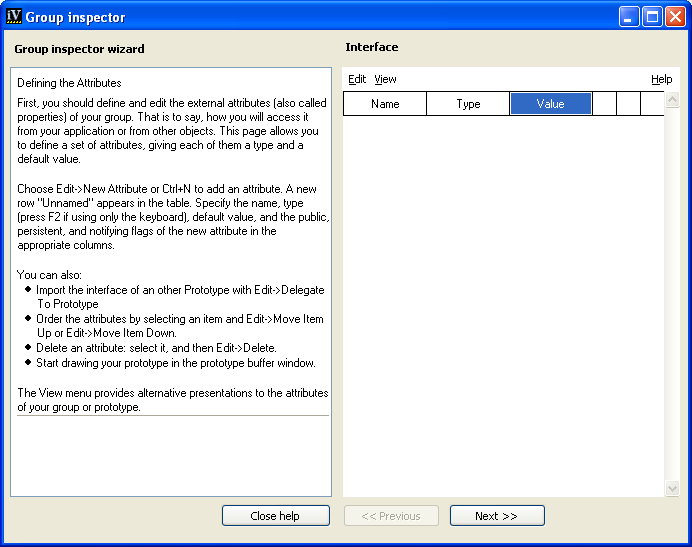Image resolution: width=692 pixels, height=547 pixels.
Task: Click the scrollbar up arrow in Interface table
Action: tap(672, 99)
